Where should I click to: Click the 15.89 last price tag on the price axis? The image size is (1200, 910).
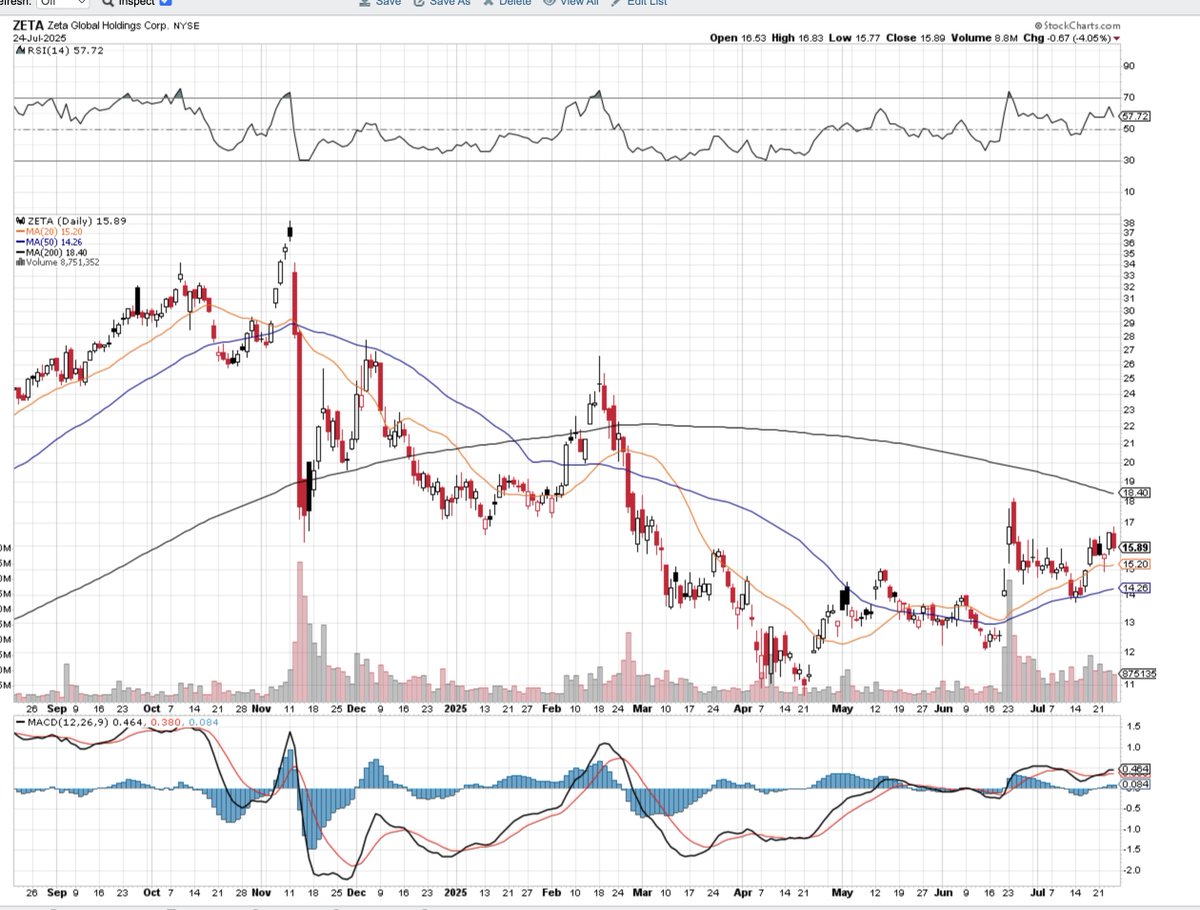[1136, 547]
